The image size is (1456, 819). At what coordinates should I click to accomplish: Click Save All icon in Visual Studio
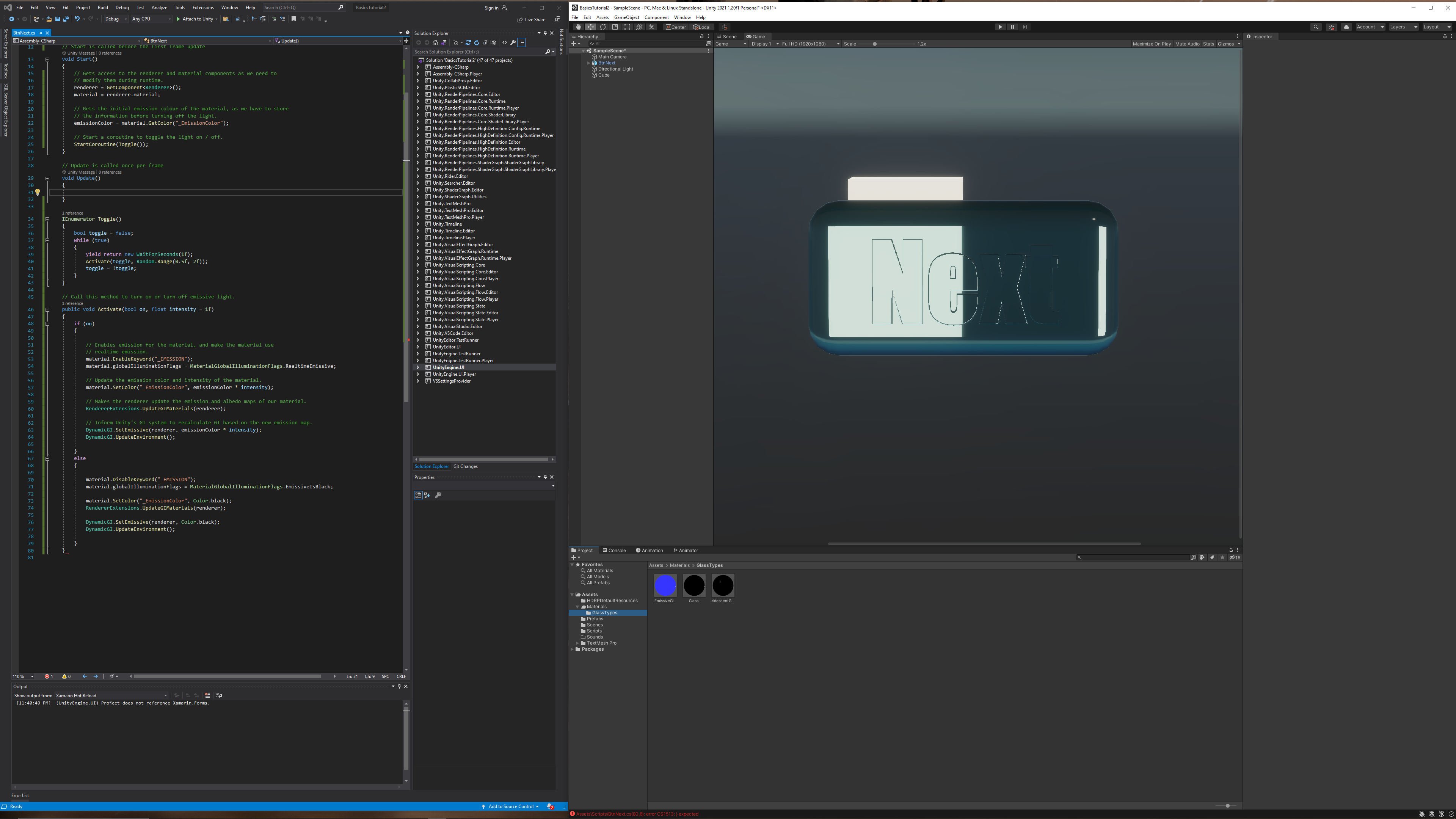66,19
